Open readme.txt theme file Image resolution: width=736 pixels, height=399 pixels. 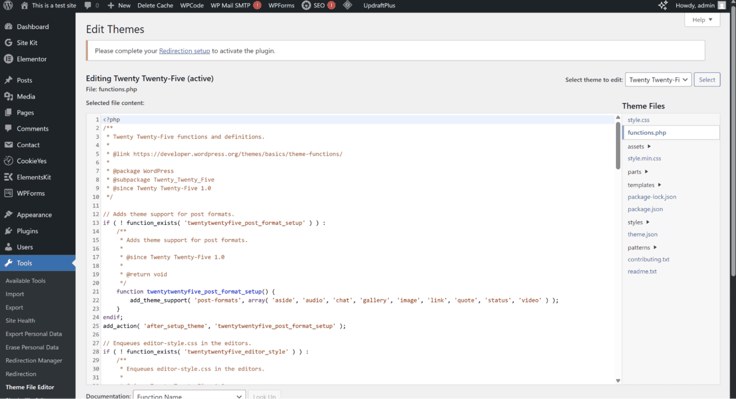(x=642, y=271)
